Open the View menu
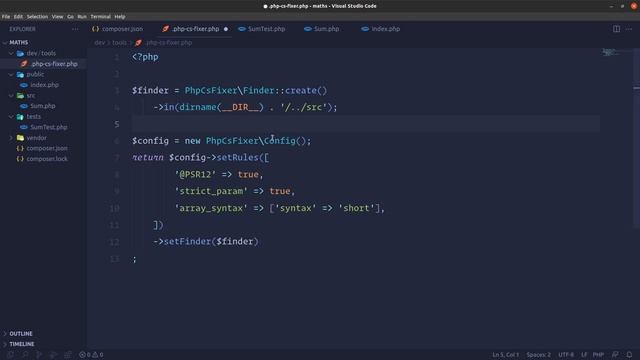This screenshot has width=640, height=360. point(57,17)
